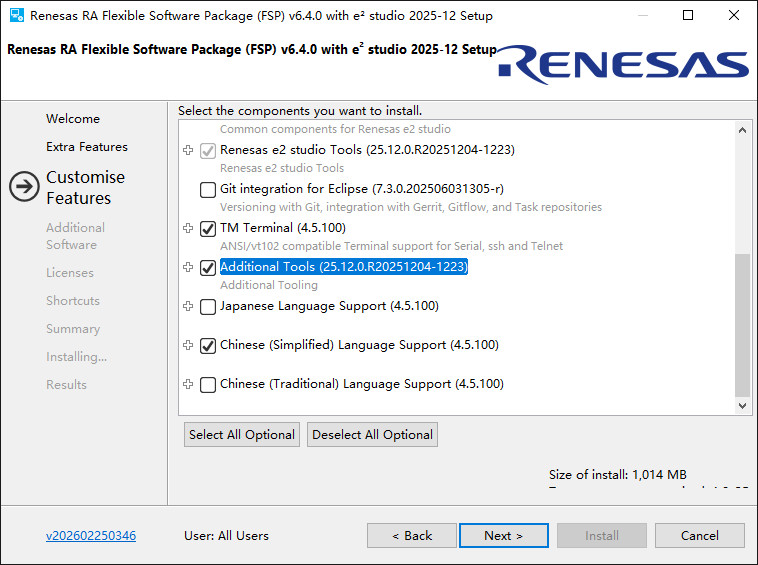Click the installer app icon in title bar
Viewport: 758px width, 565px height.
[16, 15]
